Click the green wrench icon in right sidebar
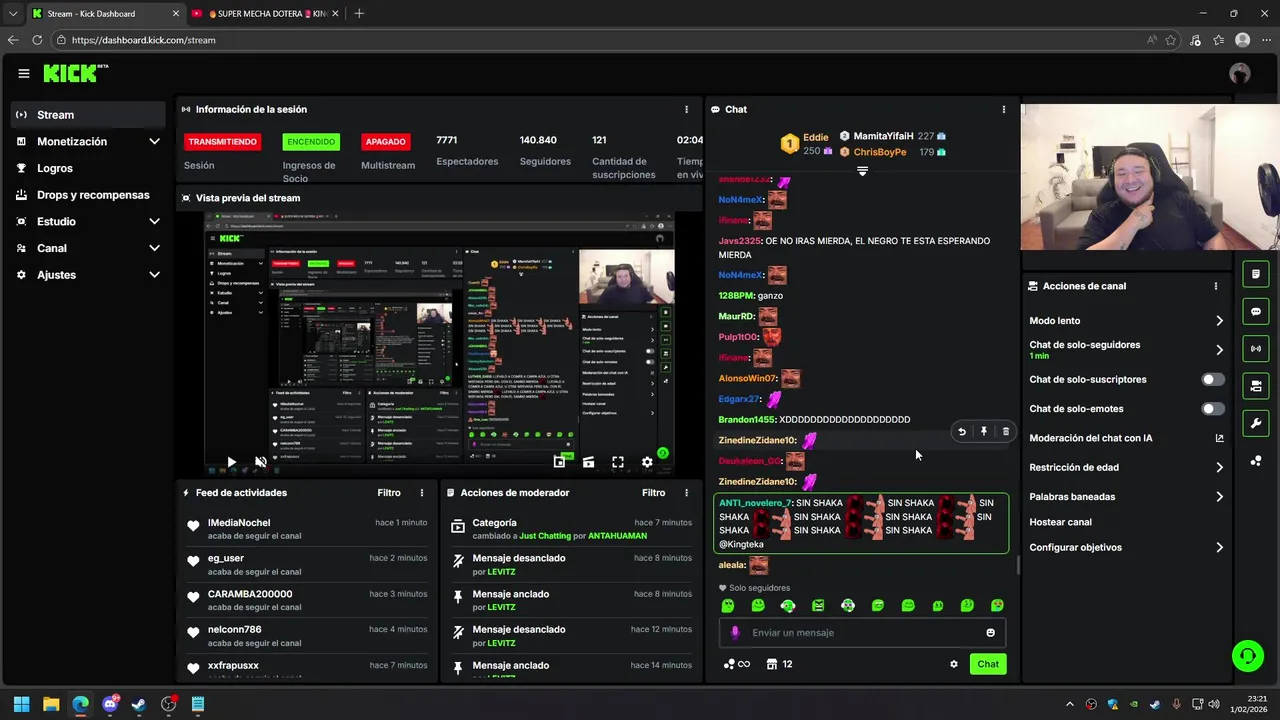The width and height of the screenshot is (1280, 720). tap(1256, 423)
